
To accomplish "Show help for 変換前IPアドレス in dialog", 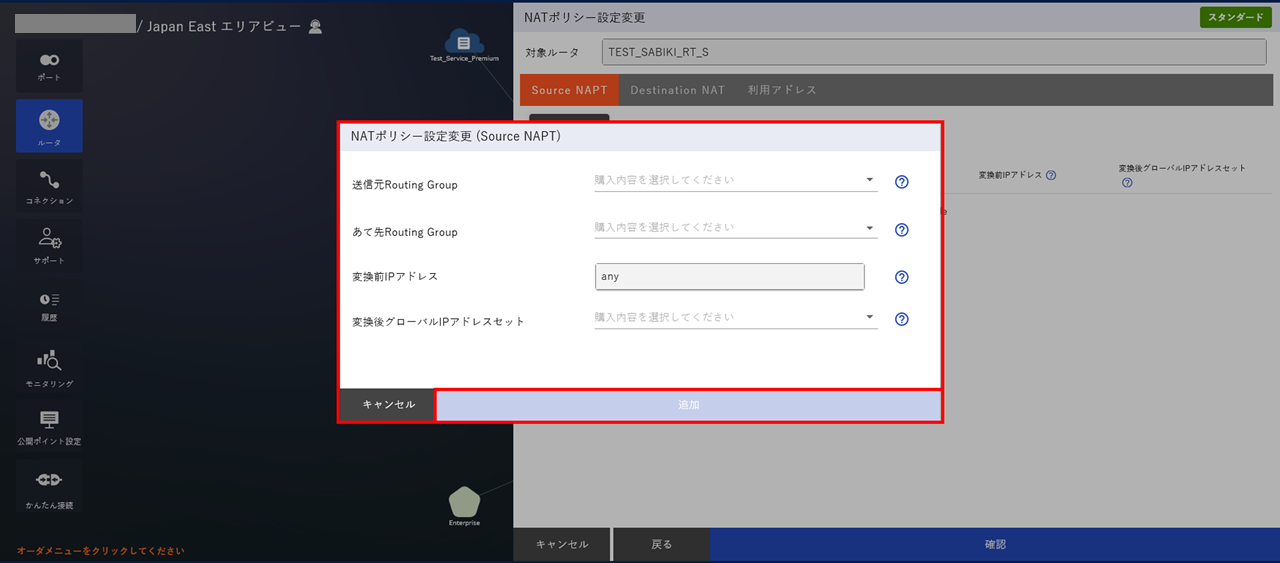I will coord(901,277).
